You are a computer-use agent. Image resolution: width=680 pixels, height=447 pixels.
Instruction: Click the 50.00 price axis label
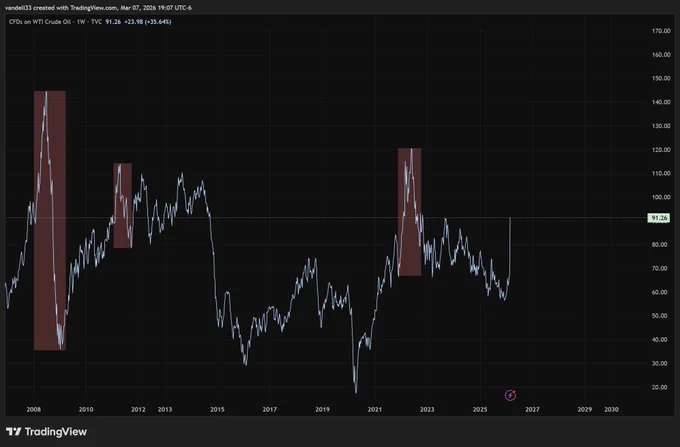pyautogui.click(x=662, y=316)
